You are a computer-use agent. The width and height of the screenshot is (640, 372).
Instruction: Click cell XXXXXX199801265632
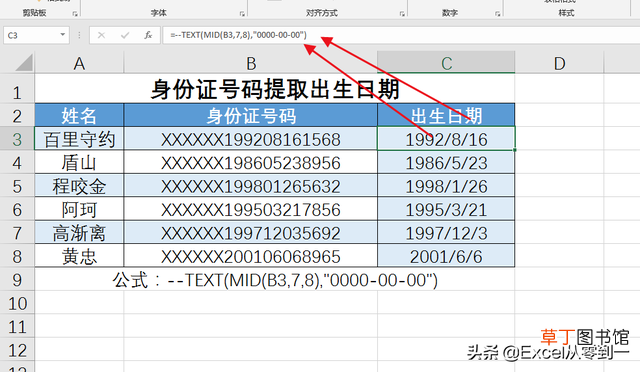[251, 186]
